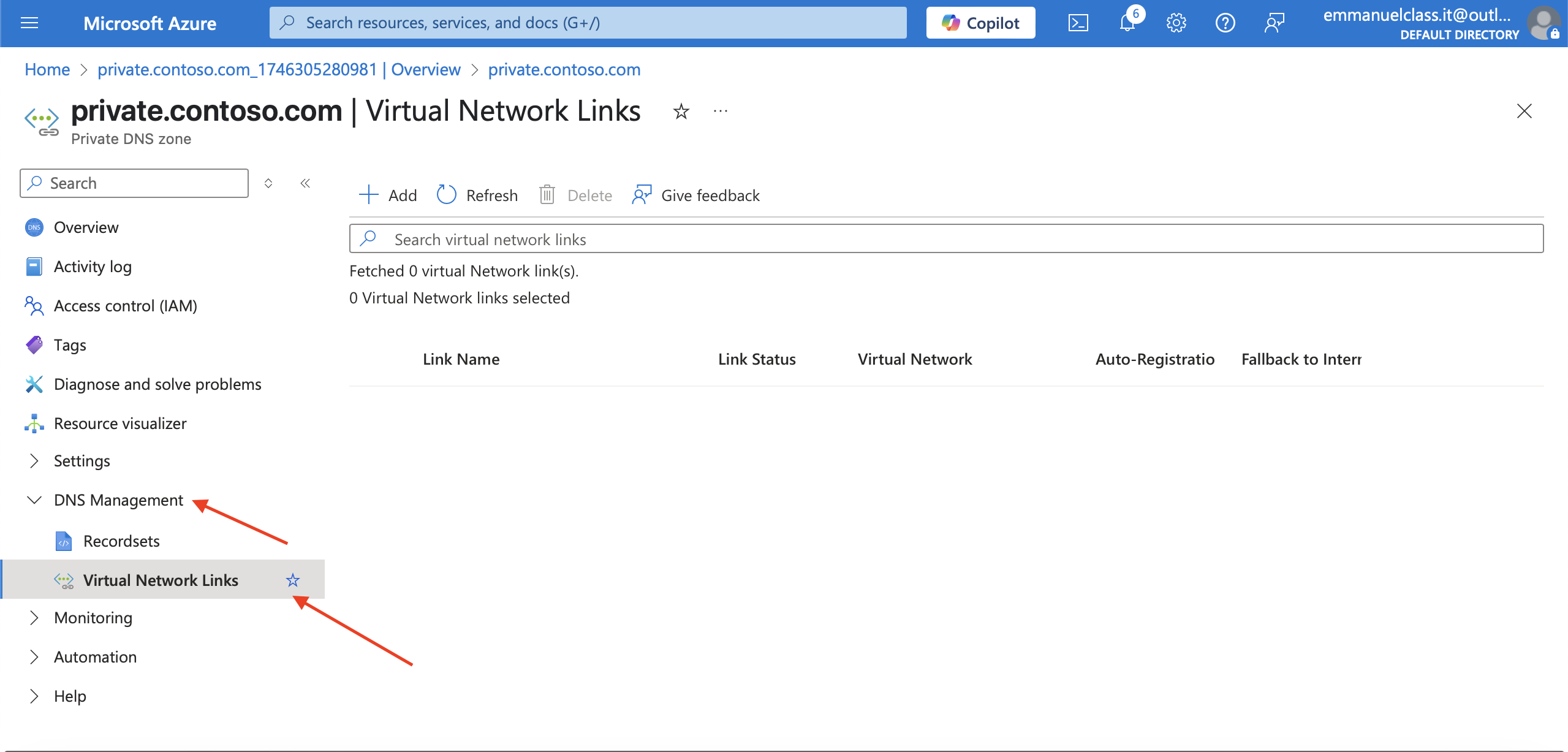This screenshot has width=1568, height=752.
Task: Star the Virtual Network Links menu item
Action: (293, 580)
